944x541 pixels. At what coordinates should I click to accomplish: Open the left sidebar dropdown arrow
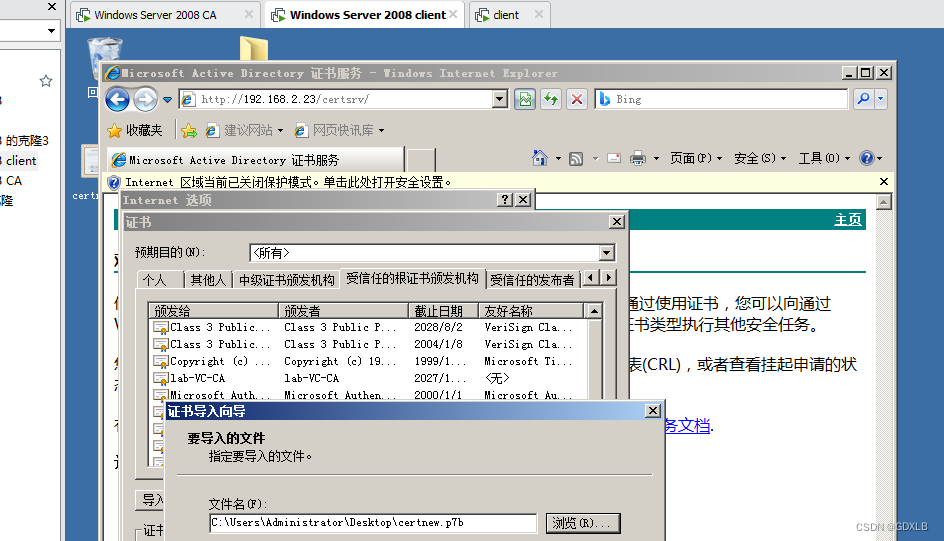pyautogui.click(x=51, y=30)
